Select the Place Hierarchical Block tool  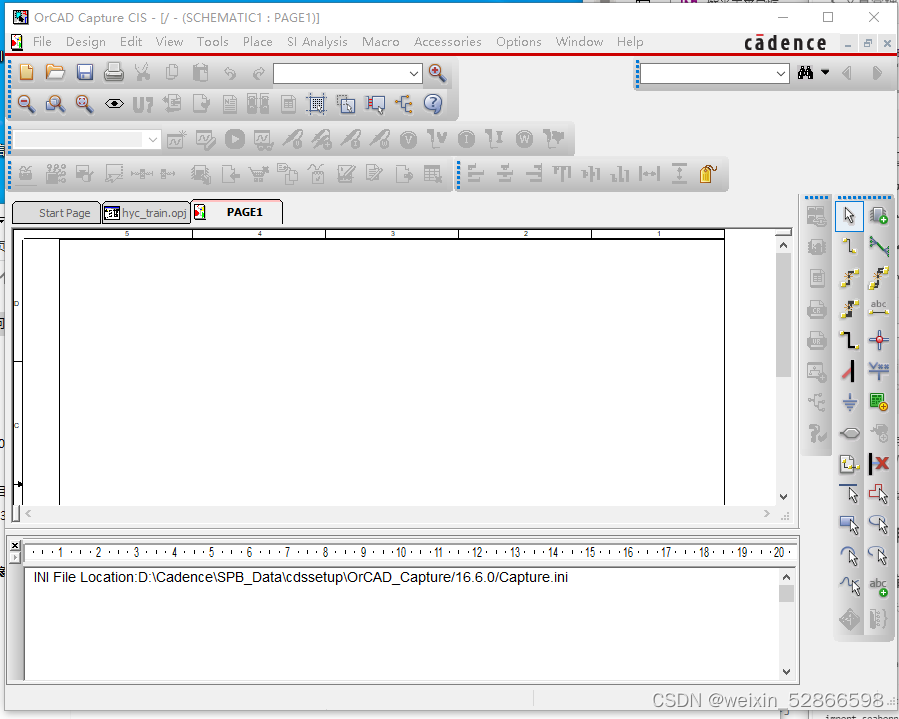click(x=878, y=401)
